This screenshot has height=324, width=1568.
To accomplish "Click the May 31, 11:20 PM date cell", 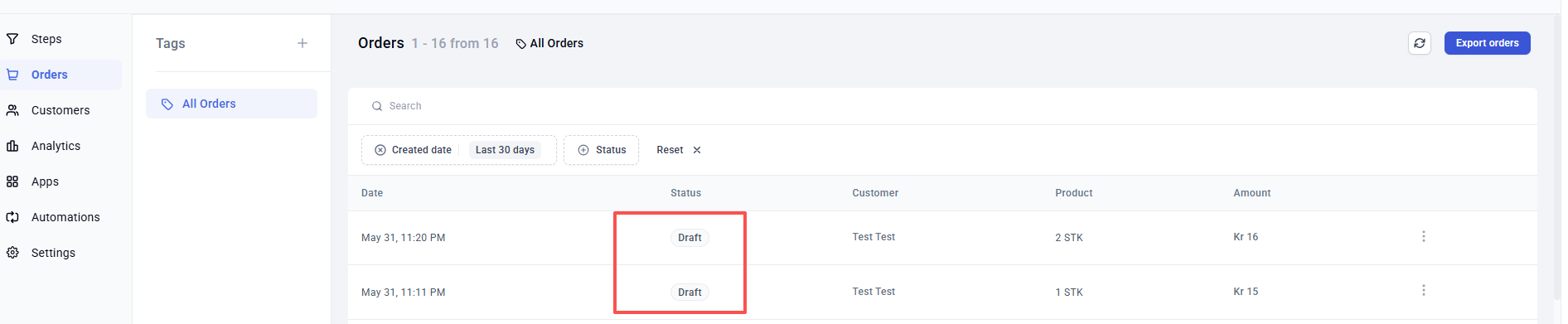I will pos(404,238).
